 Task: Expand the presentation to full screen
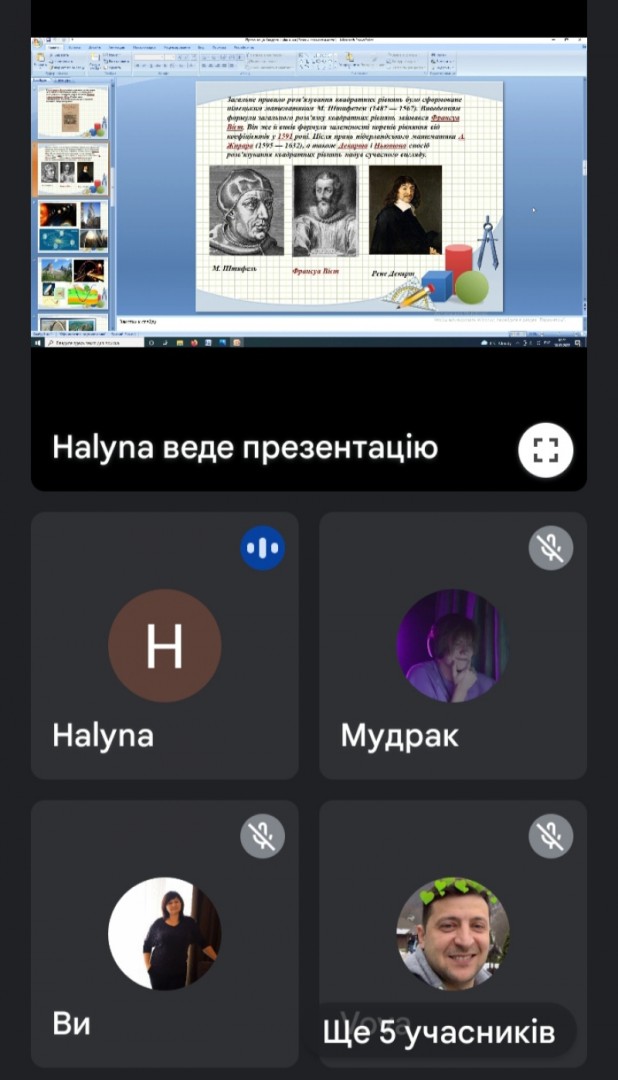[x=545, y=450]
